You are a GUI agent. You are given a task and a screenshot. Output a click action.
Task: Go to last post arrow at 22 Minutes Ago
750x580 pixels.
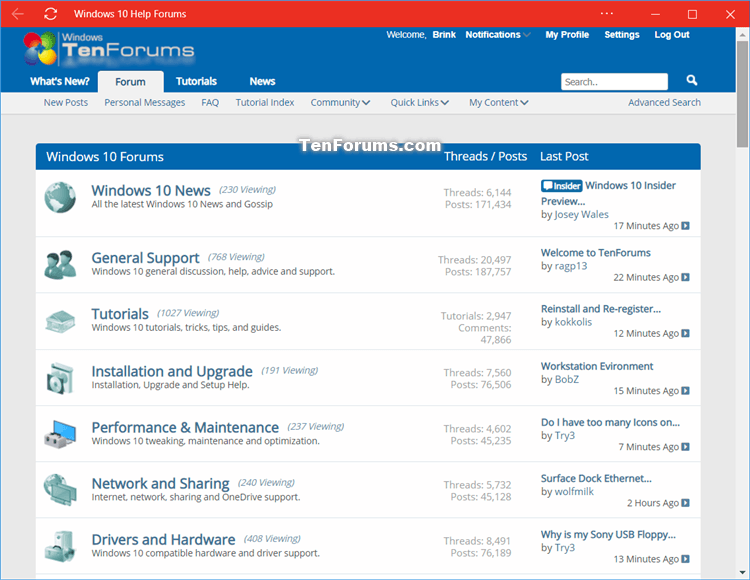click(685, 277)
